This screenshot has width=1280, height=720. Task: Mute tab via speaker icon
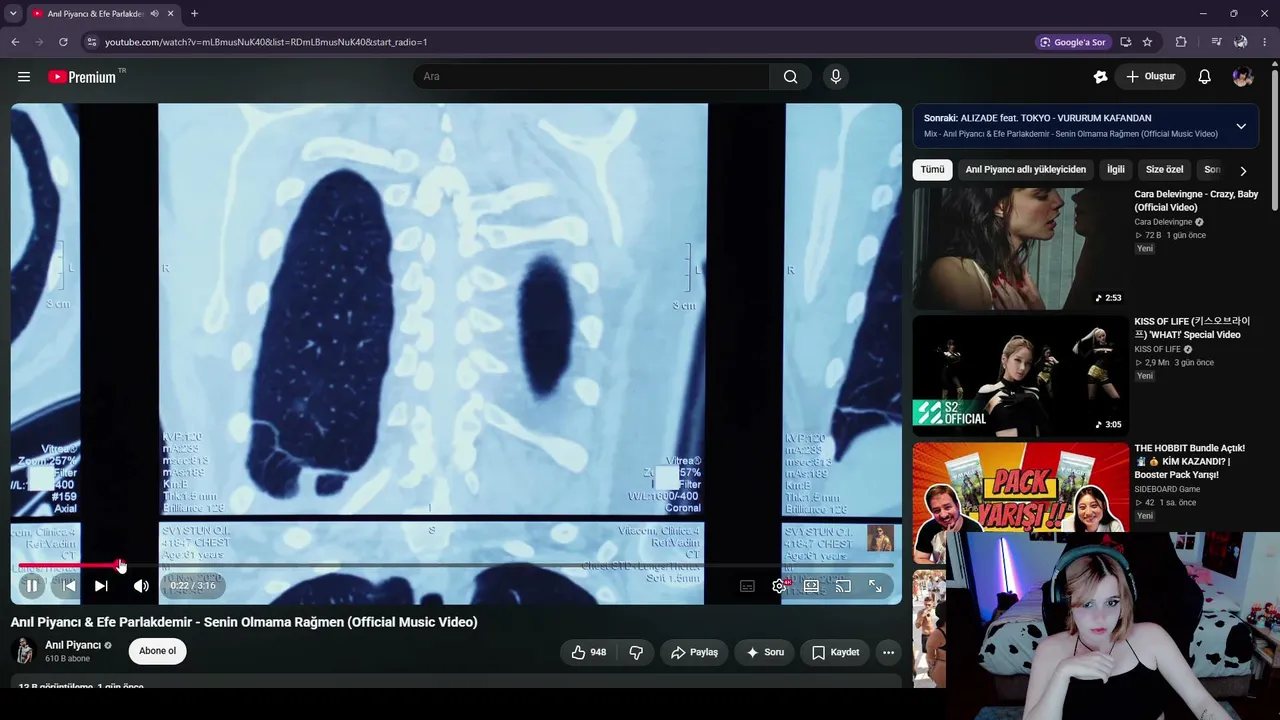click(x=153, y=14)
